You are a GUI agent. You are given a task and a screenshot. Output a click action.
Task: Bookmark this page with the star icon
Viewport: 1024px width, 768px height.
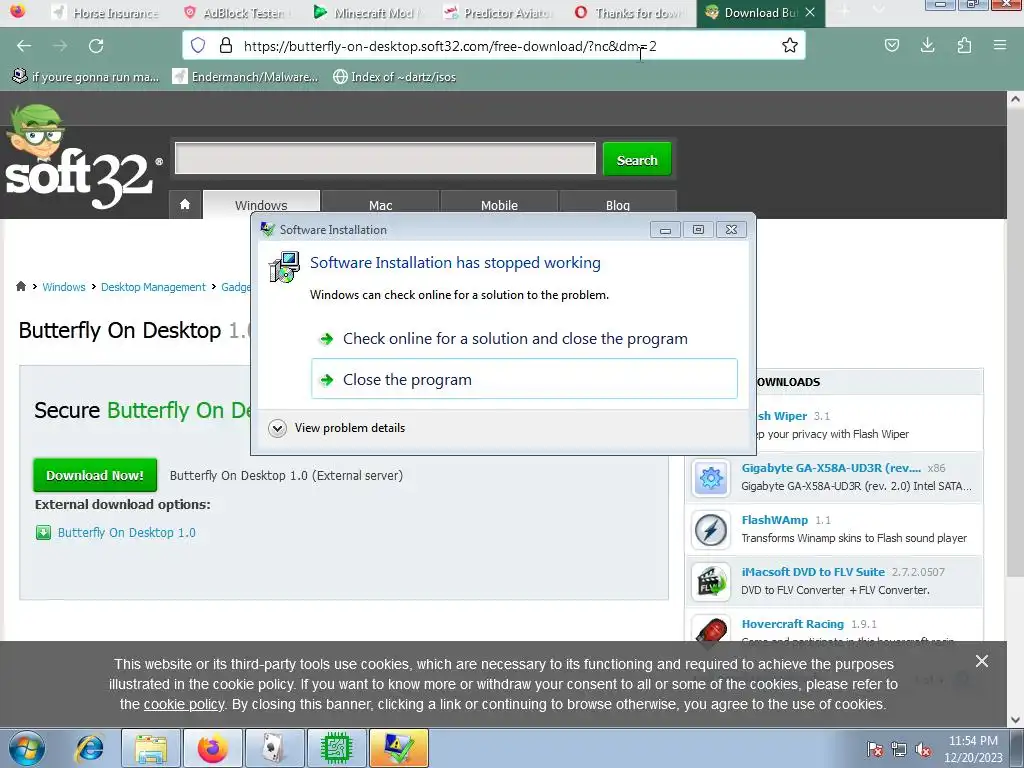(790, 45)
